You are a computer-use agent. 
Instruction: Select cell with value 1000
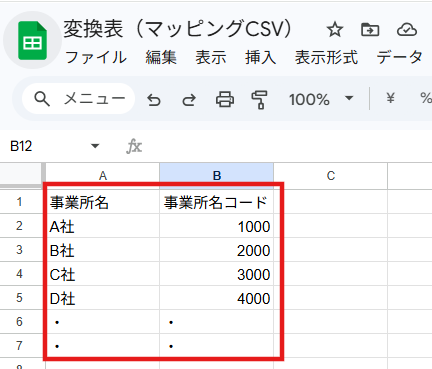217,226
